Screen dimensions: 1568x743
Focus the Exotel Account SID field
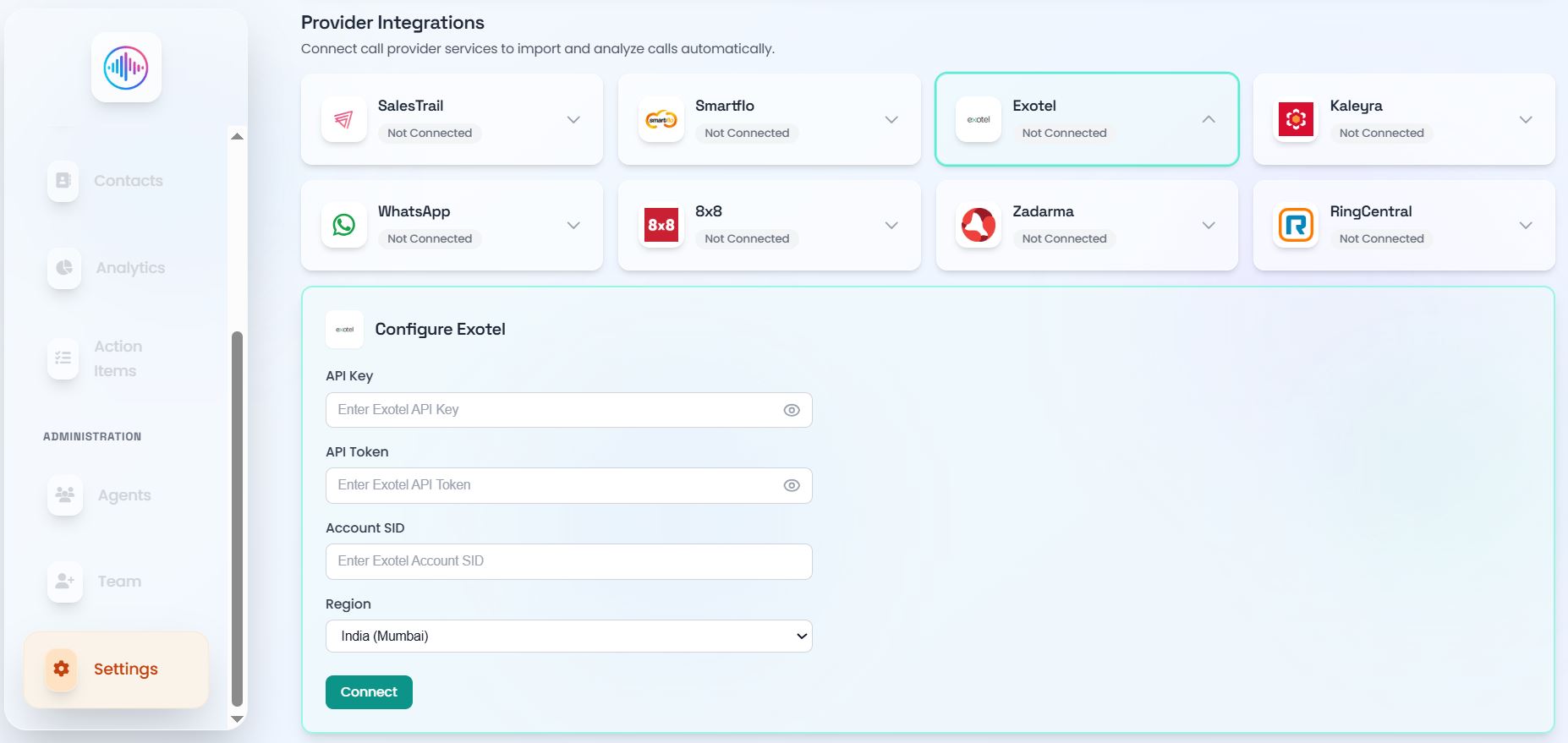[x=568, y=561]
